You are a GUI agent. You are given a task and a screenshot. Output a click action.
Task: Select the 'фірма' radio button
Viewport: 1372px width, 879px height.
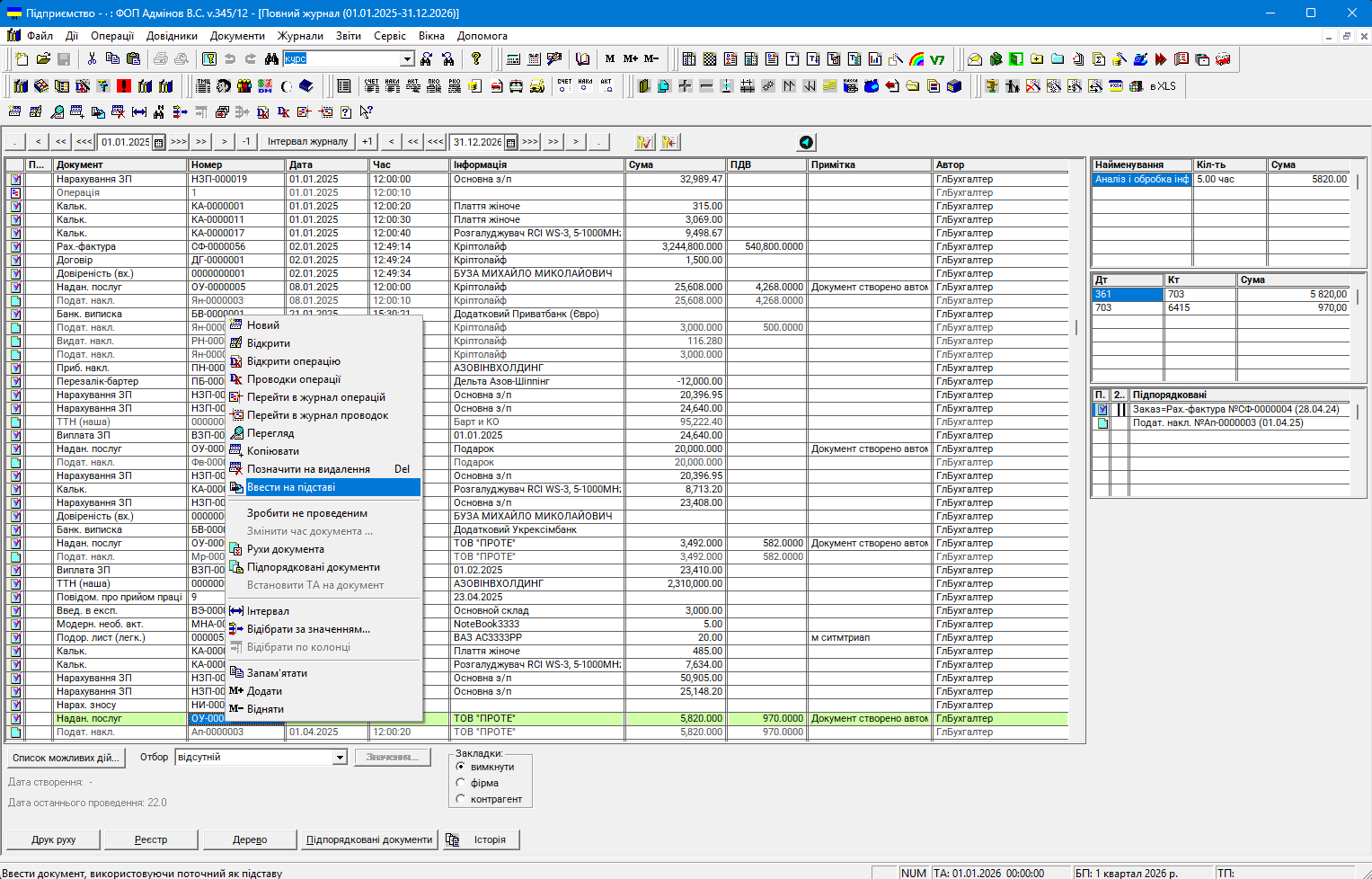461,783
